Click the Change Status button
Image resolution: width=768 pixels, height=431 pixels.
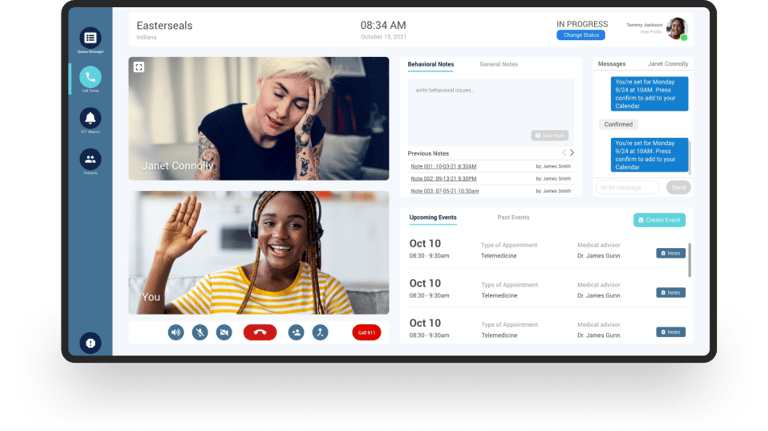coord(581,35)
